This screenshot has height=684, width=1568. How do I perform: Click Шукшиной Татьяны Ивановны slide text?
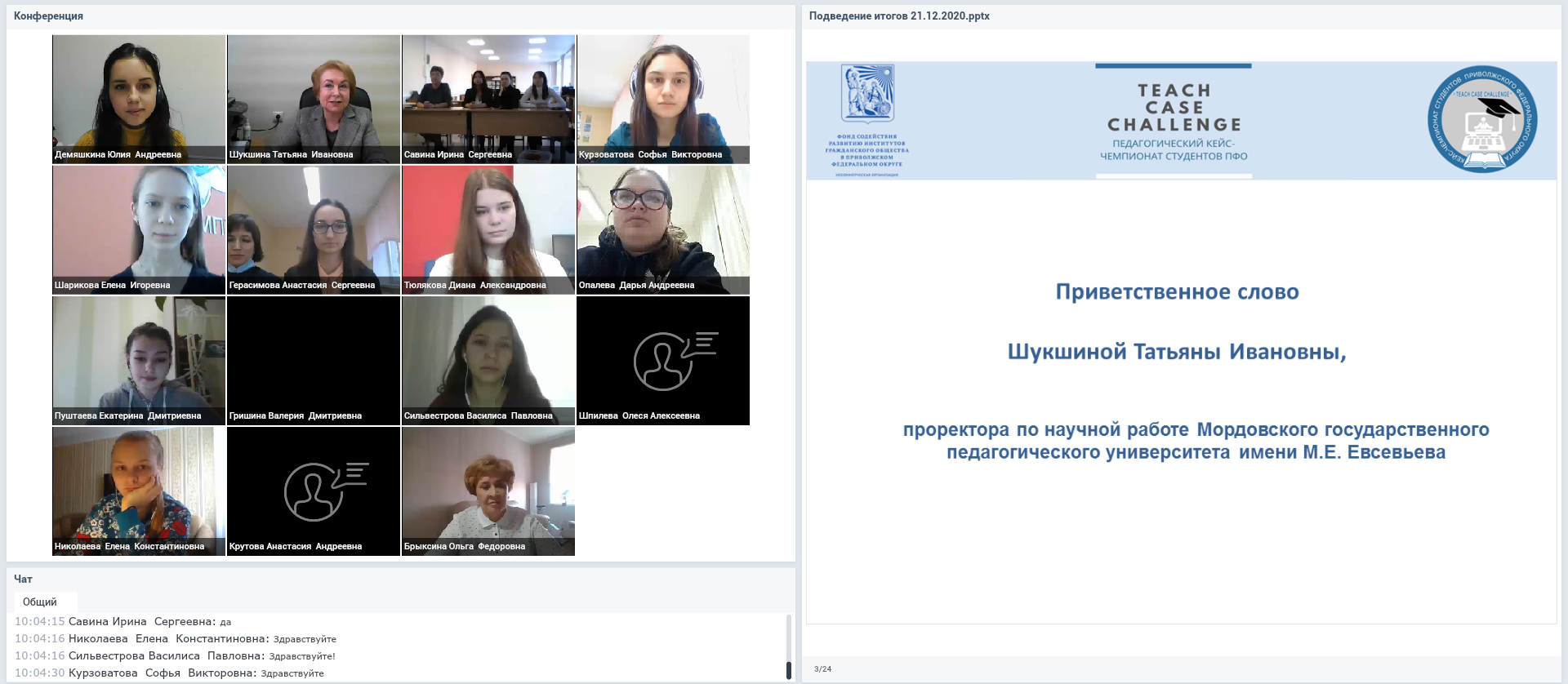point(1177,351)
